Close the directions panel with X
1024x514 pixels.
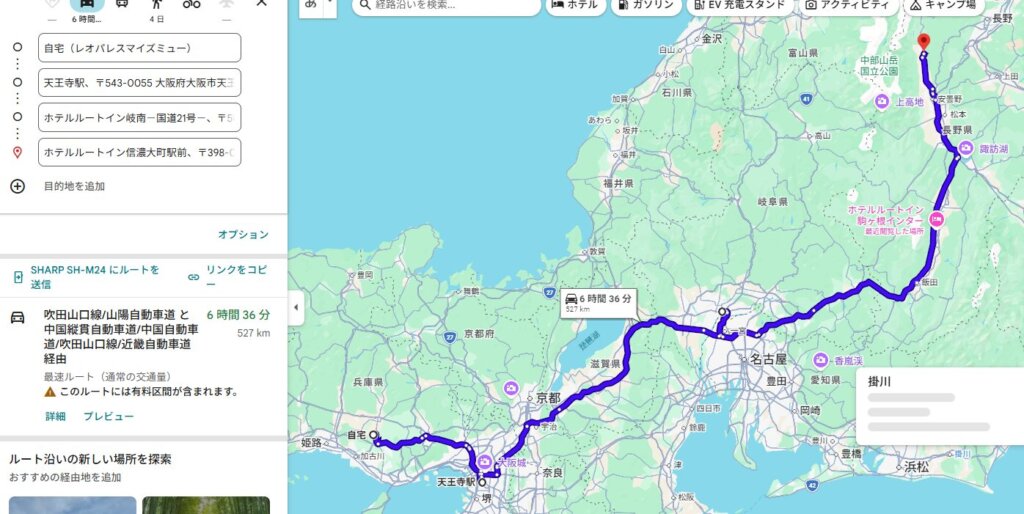tap(261, 3)
